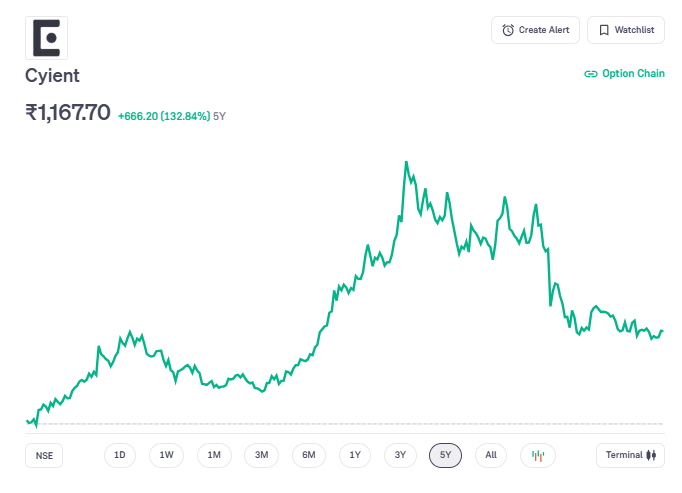
Task: View the All time range
Action: tap(491, 456)
